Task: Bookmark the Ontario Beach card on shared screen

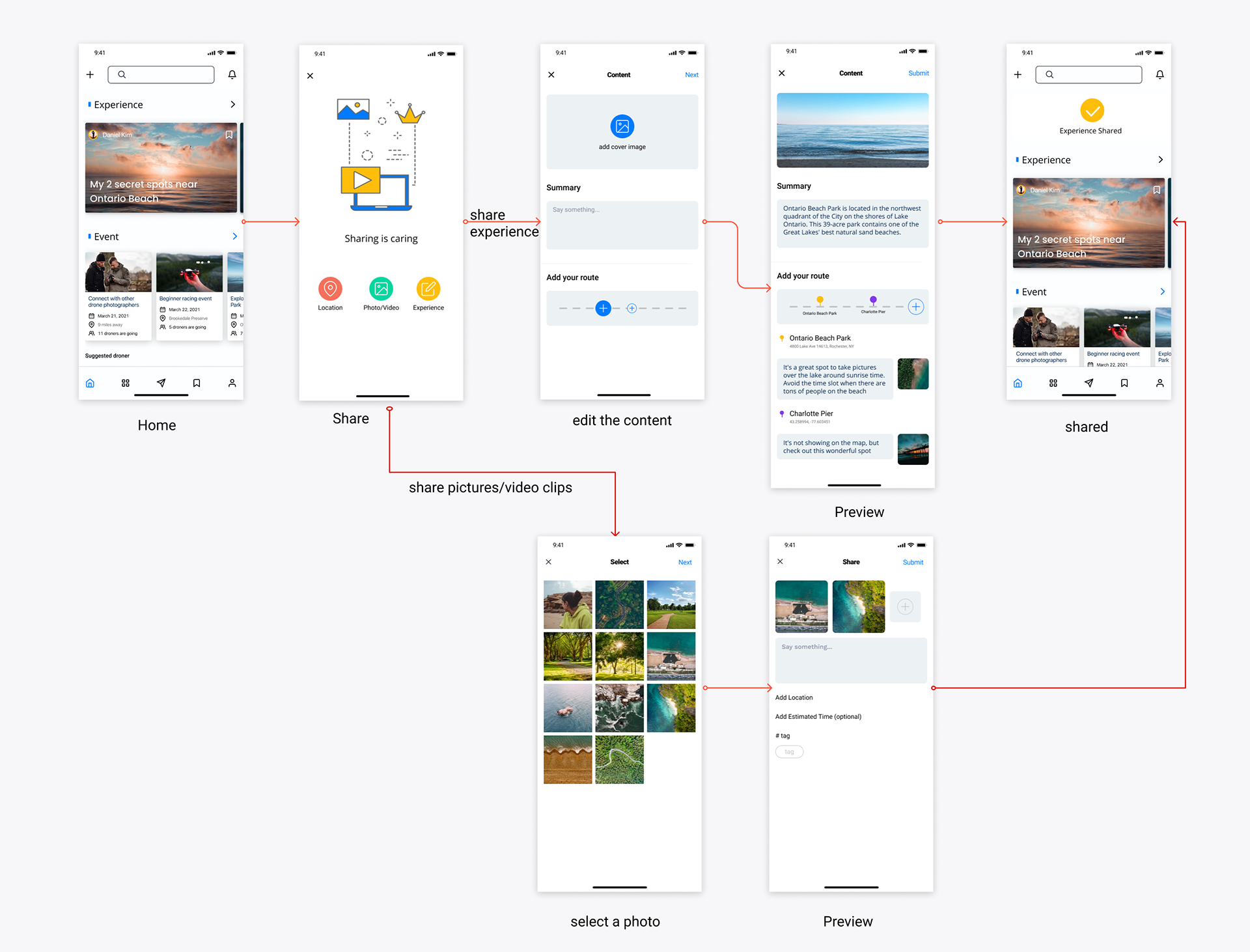Action: tap(1156, 190)
